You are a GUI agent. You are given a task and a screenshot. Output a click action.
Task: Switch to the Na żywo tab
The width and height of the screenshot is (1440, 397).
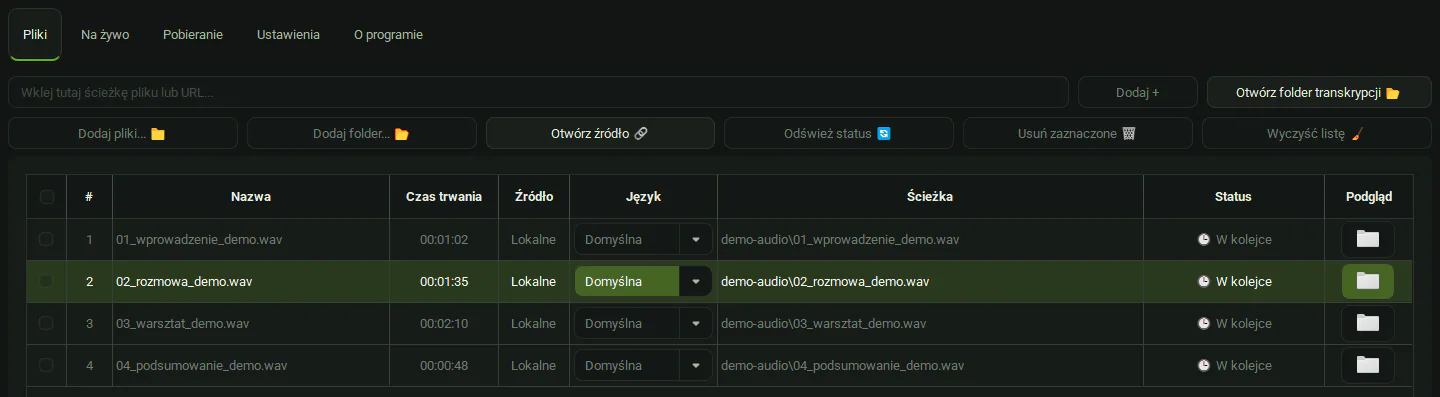105,34
